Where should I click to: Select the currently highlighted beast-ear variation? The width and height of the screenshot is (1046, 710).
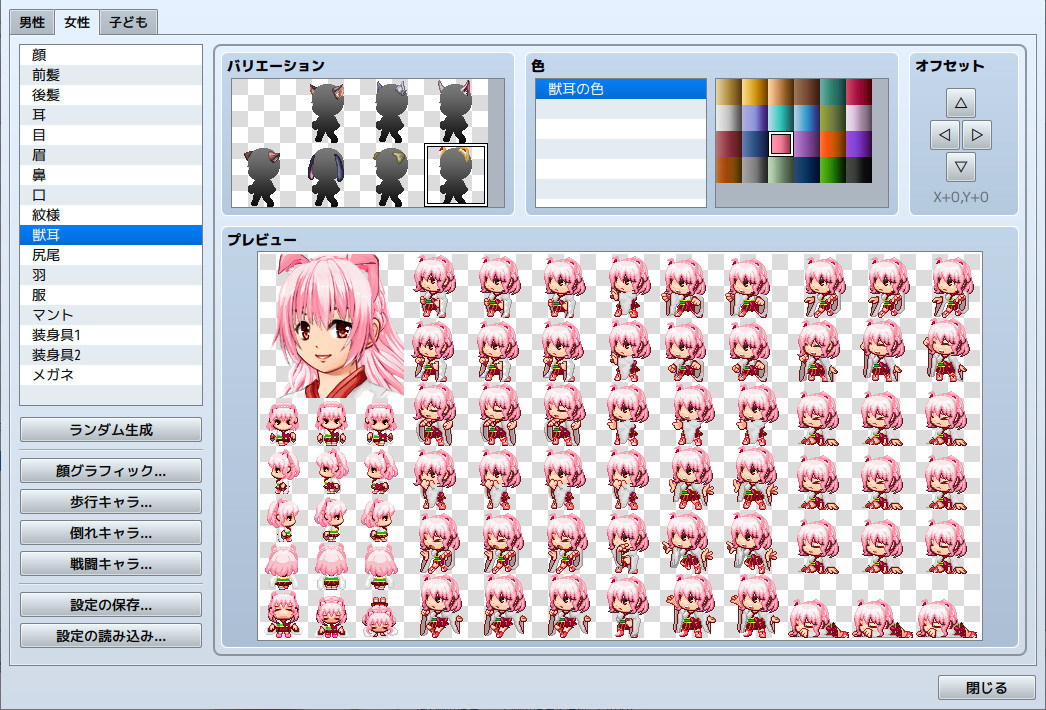pyautogui.click(x=455, y=172)
